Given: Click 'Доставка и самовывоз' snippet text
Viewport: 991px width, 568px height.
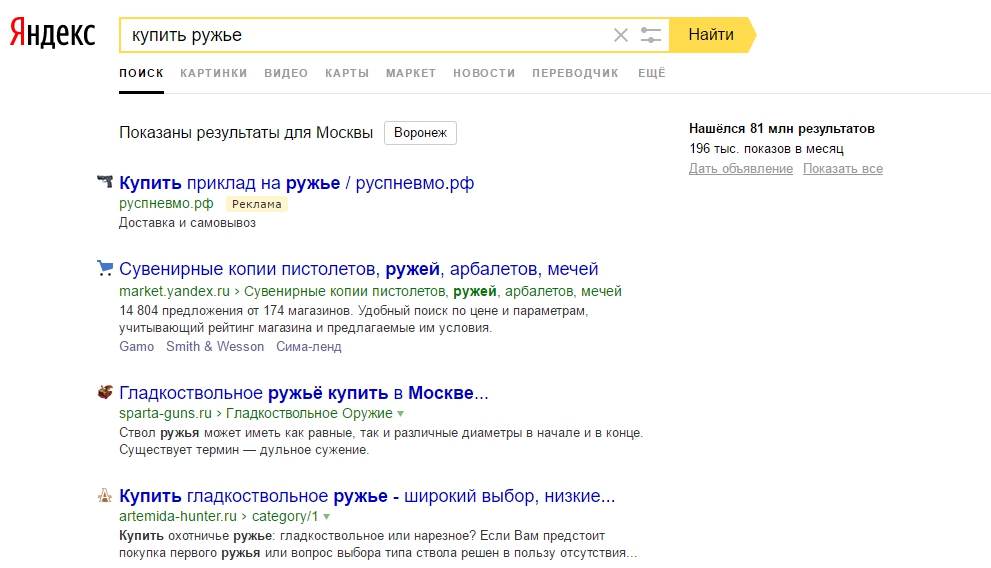Looking at the screenshot, I should (187, 222).
